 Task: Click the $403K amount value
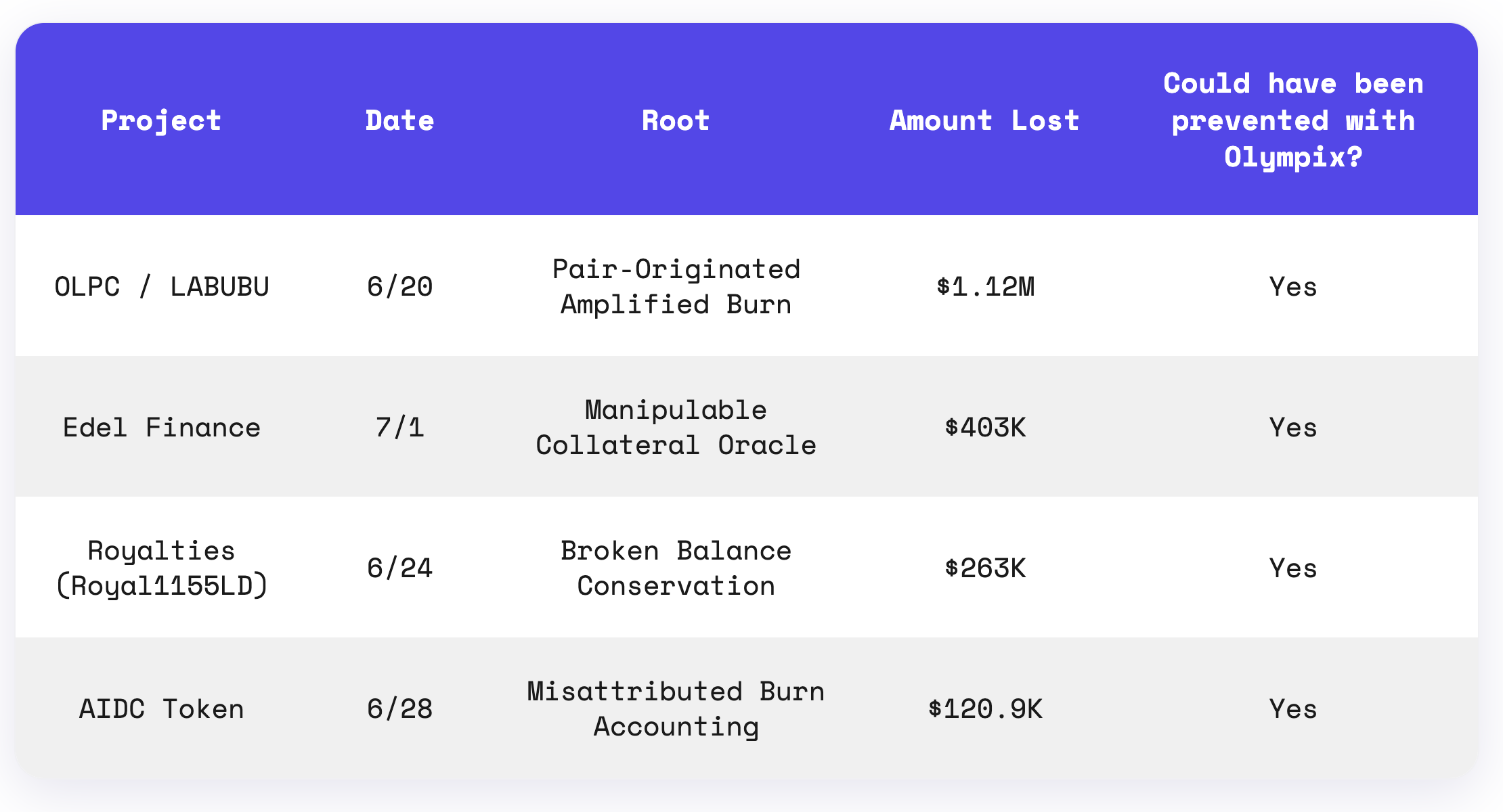985,428
